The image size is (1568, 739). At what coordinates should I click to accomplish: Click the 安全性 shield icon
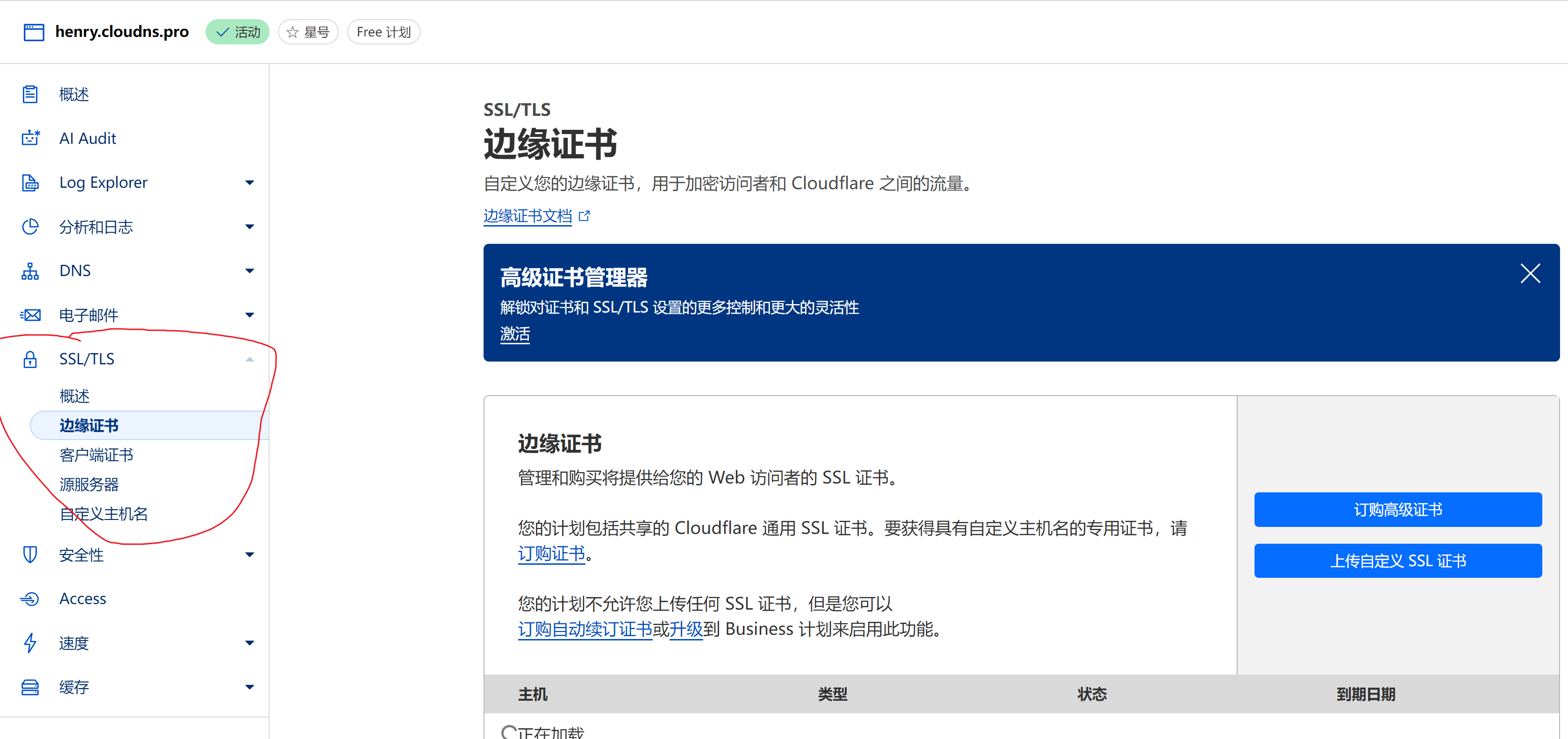(x=30, y=554)
